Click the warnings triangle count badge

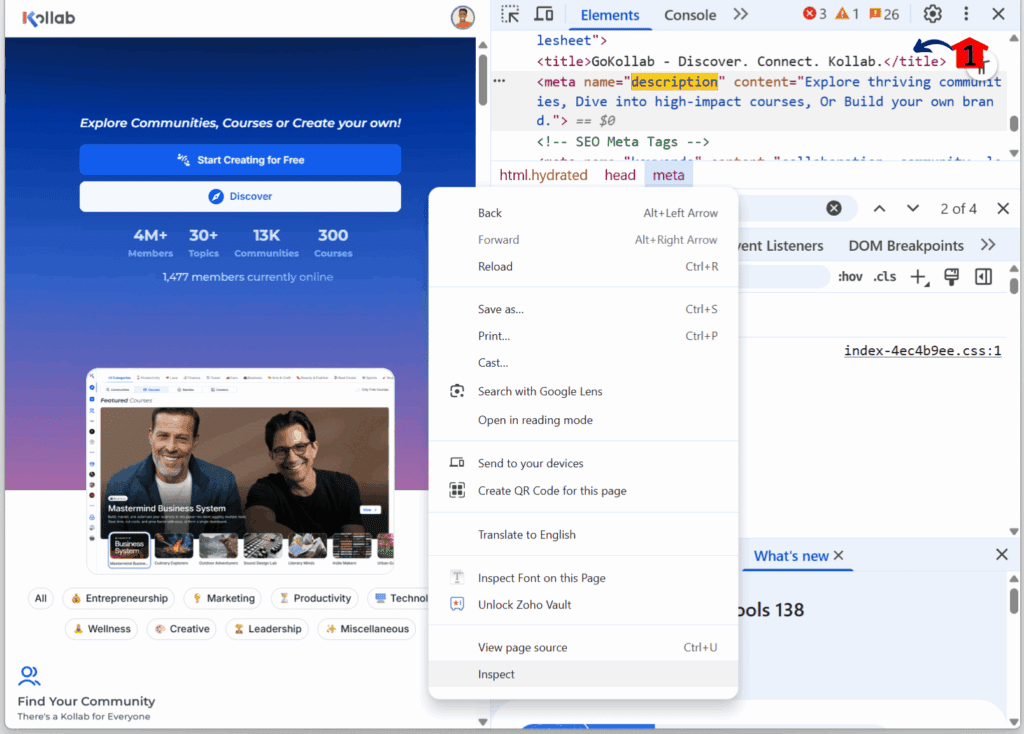847,14
